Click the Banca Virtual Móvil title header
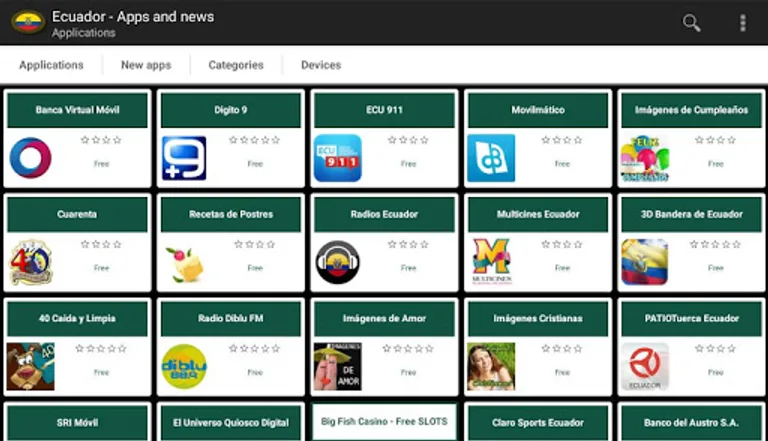The image size is (768, 441). 77,110
